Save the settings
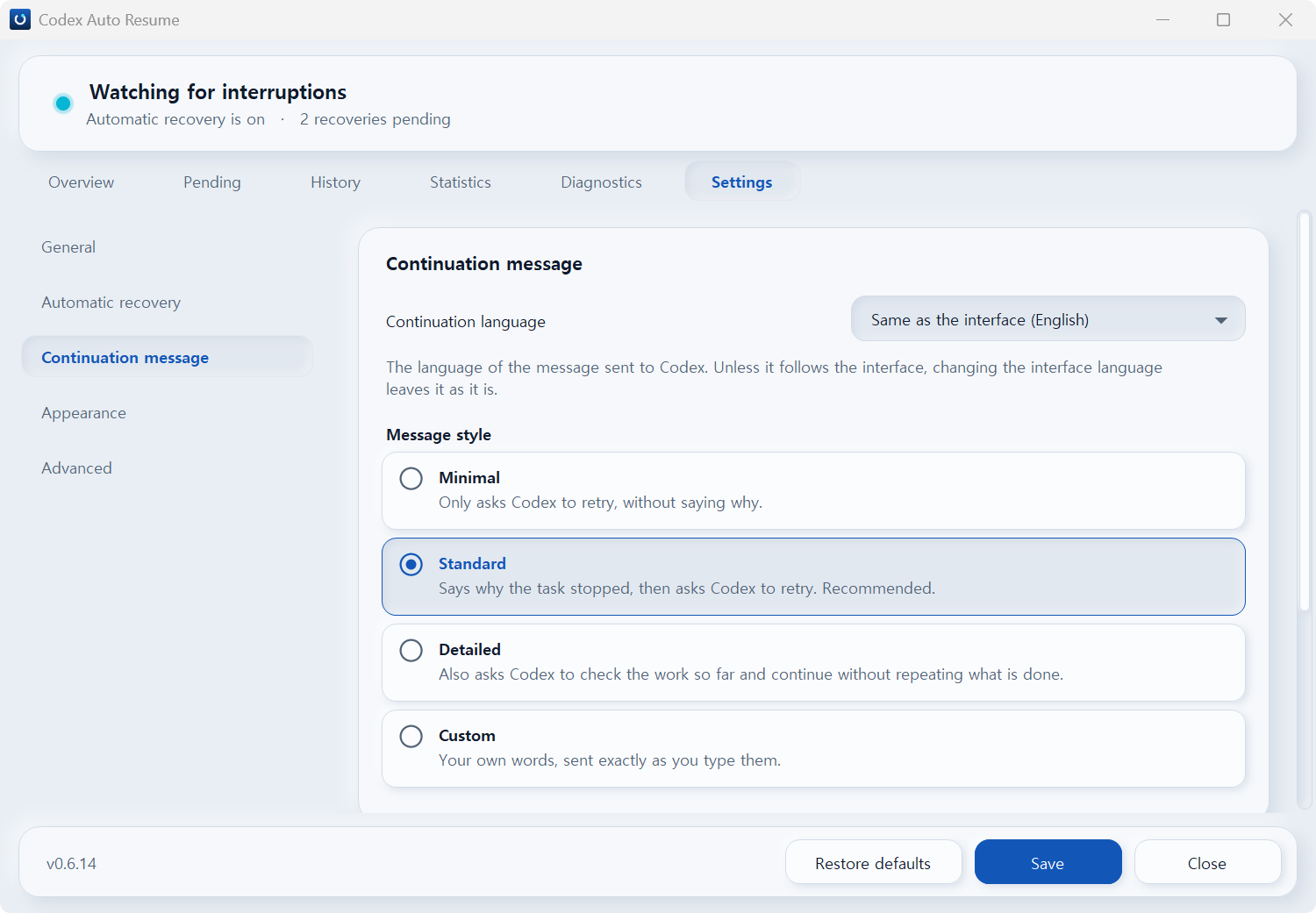The height and width of the screenshot is (913, 1316). click(1048, 863)
